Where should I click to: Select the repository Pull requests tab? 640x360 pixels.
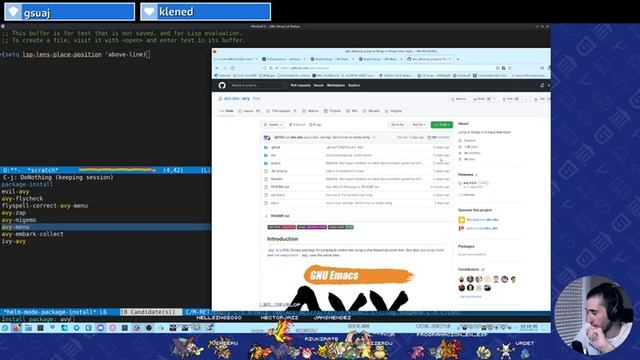[x=281, y=111]
